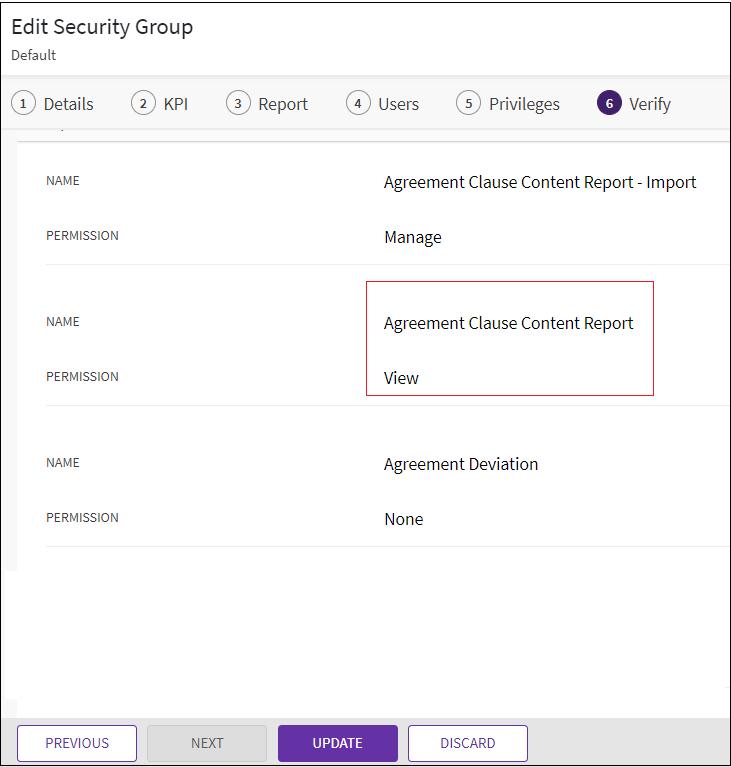
Task: Select the Agreement Clause Content Report - Import name
Action: (x=540, y=182)
